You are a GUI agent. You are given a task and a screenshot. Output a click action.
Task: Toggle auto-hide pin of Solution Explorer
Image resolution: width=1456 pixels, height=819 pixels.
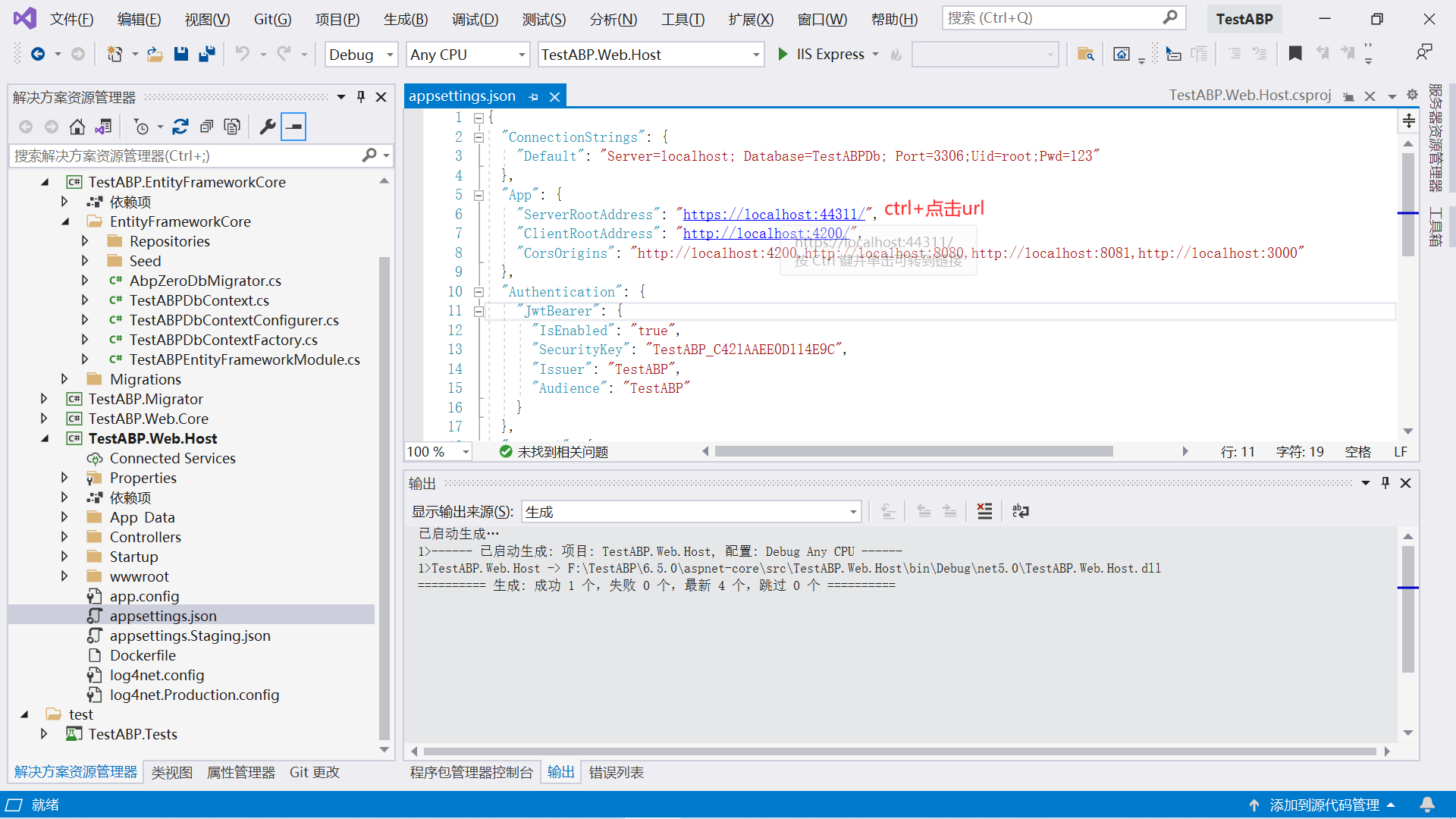click(361, 97)
